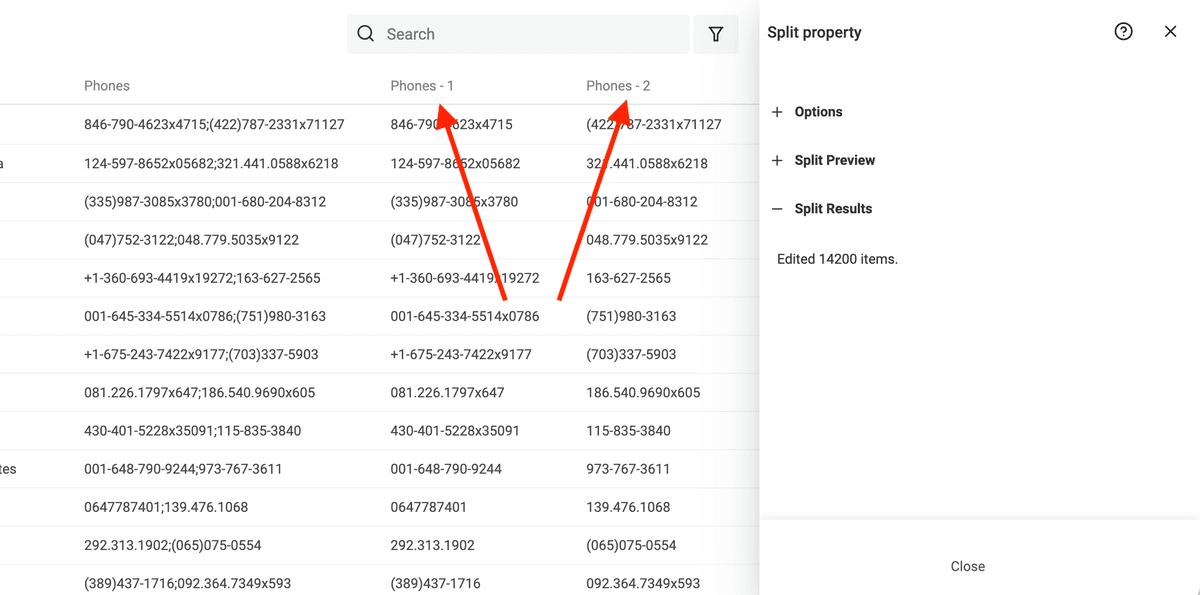Click Phones - 2 cell 973-767-3611
The height and width of the screenshot is (595, 1200).
click(x=628, y=469)
